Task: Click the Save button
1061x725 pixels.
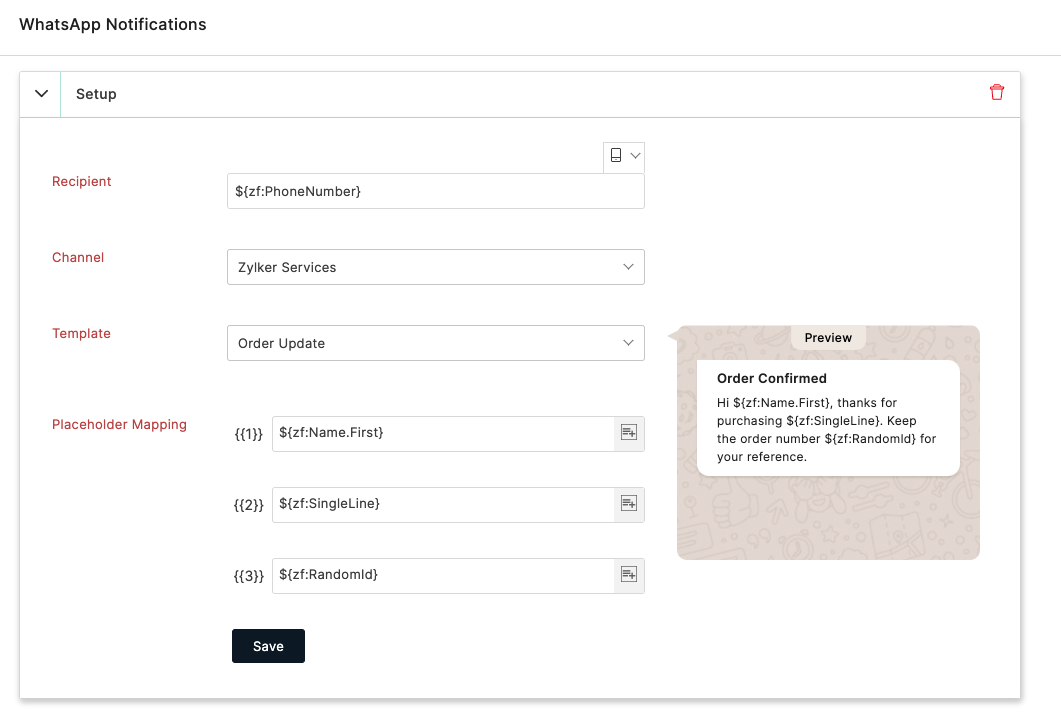Action: [x=268, y=646]
